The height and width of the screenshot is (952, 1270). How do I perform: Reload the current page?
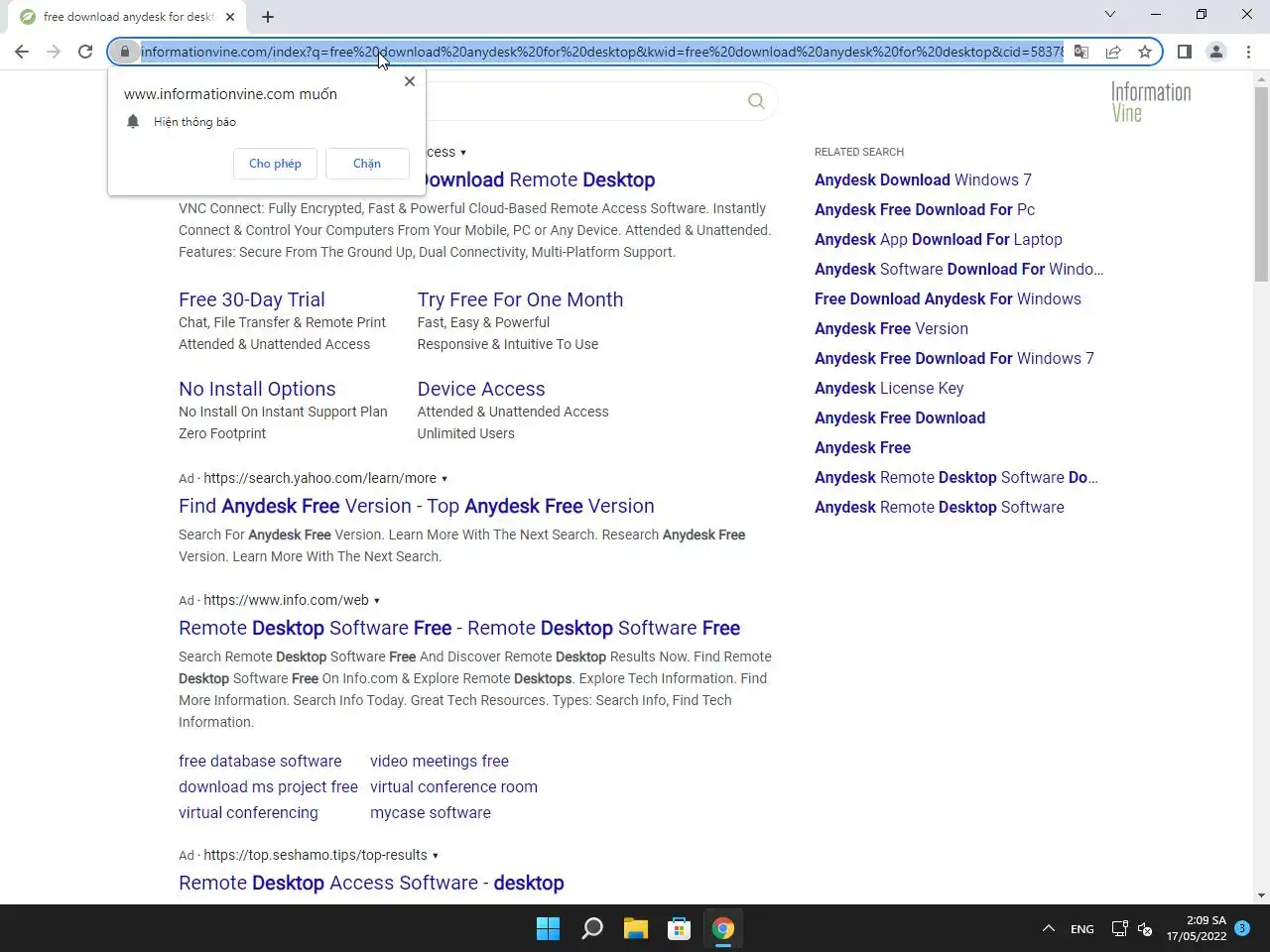(x=85, y=52)
